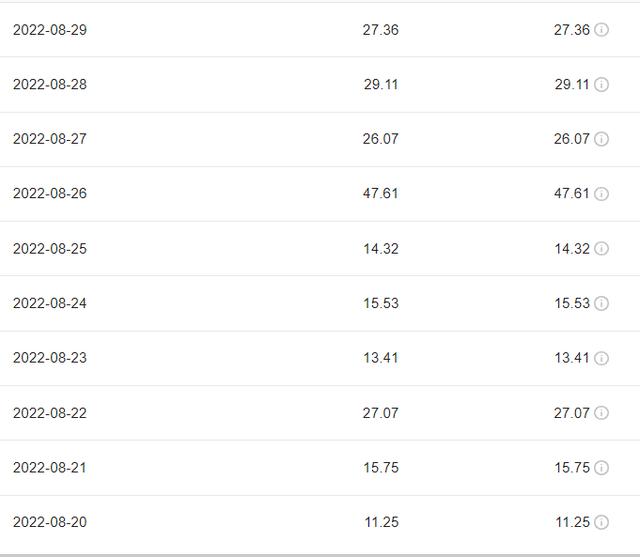Click middle column value 14.32

point(381,249)
